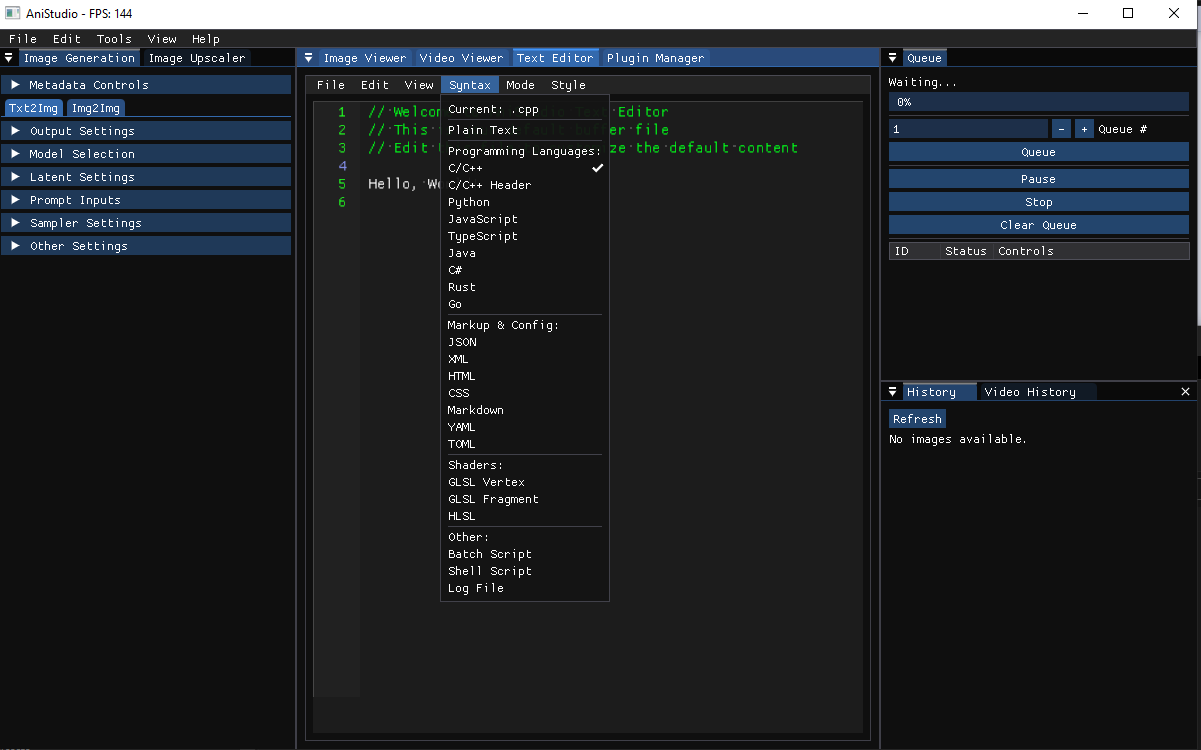This screenshot has width=1201, height=750.
Task: Collapse the Queue panel dock triangle
Action: (x=893, y=58)
